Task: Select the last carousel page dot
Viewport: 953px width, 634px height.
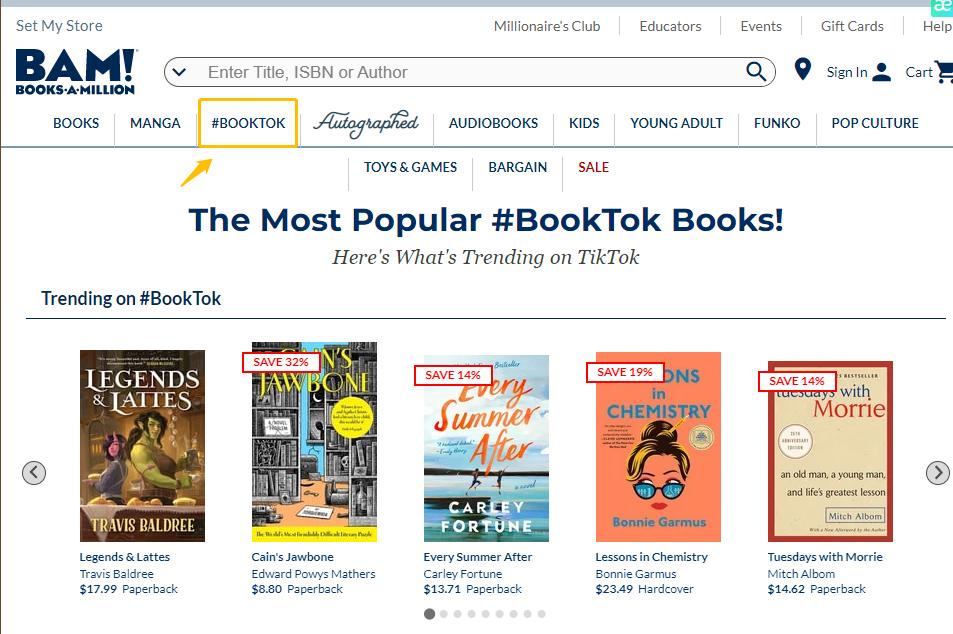Action: 542,614
